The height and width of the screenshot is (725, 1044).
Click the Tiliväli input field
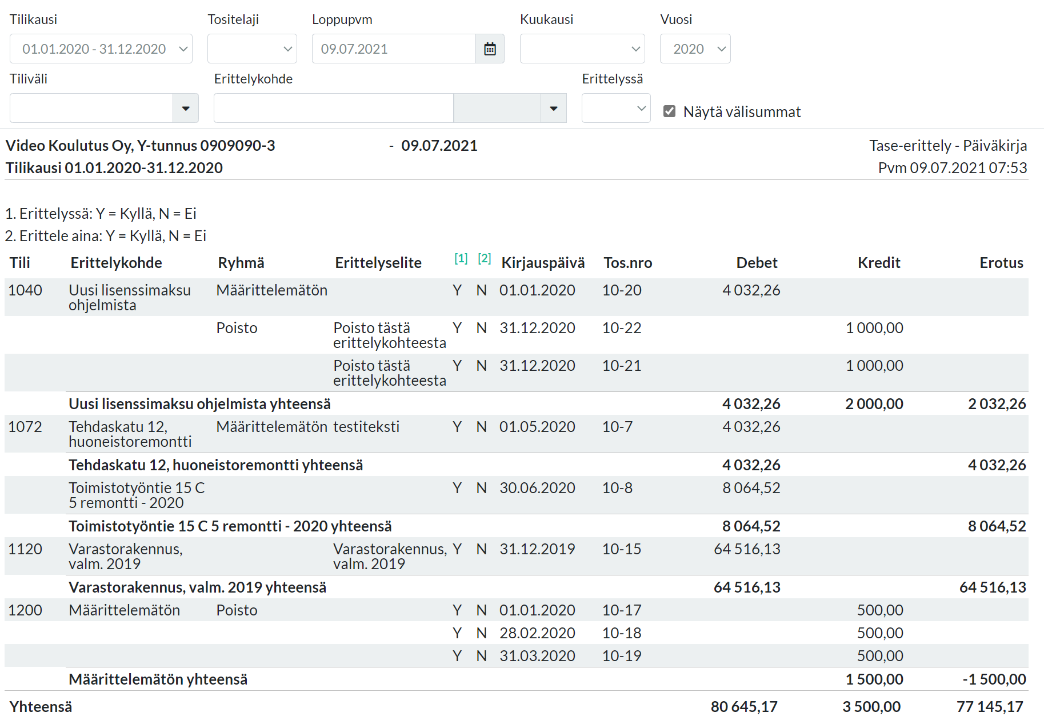click(91, 108)
